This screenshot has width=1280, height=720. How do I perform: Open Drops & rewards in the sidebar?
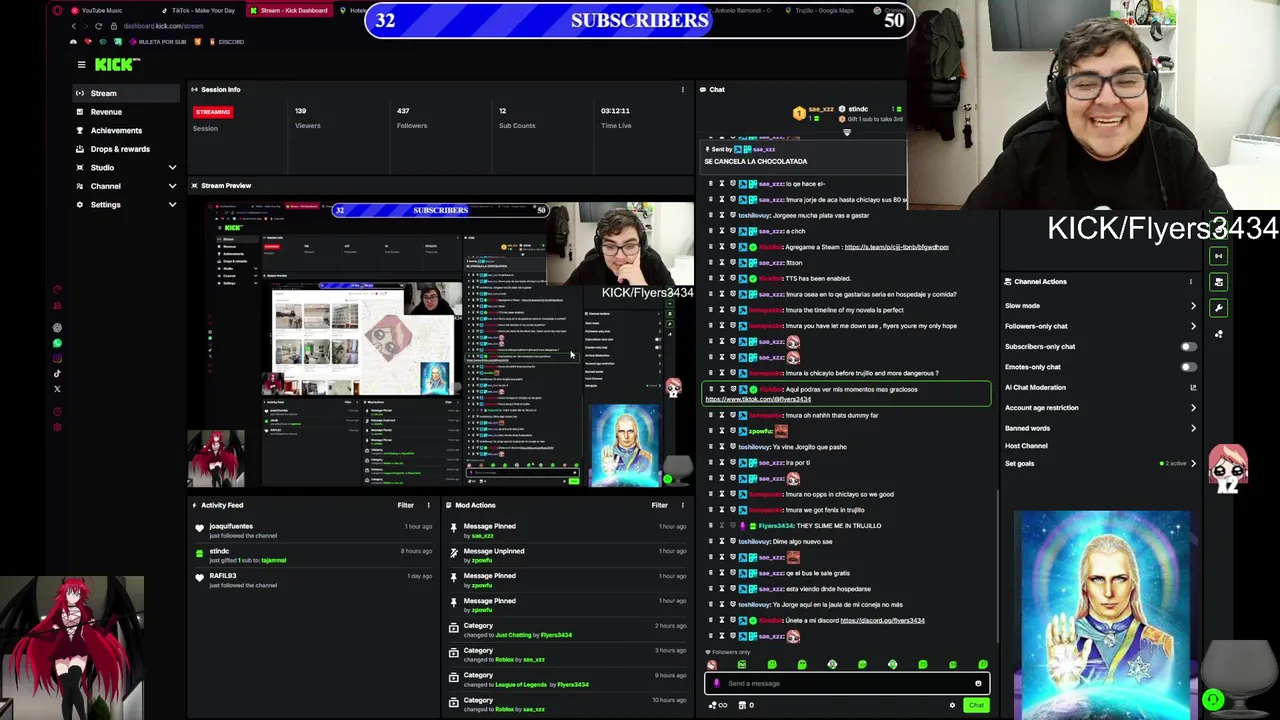126,149
